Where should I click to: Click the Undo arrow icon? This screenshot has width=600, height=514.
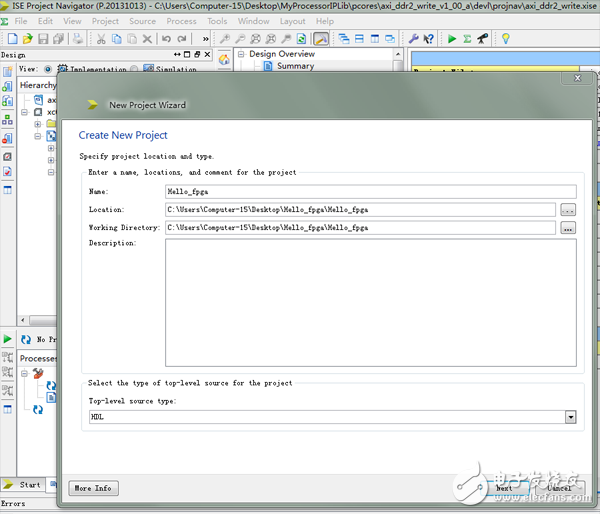click(166, 39)
